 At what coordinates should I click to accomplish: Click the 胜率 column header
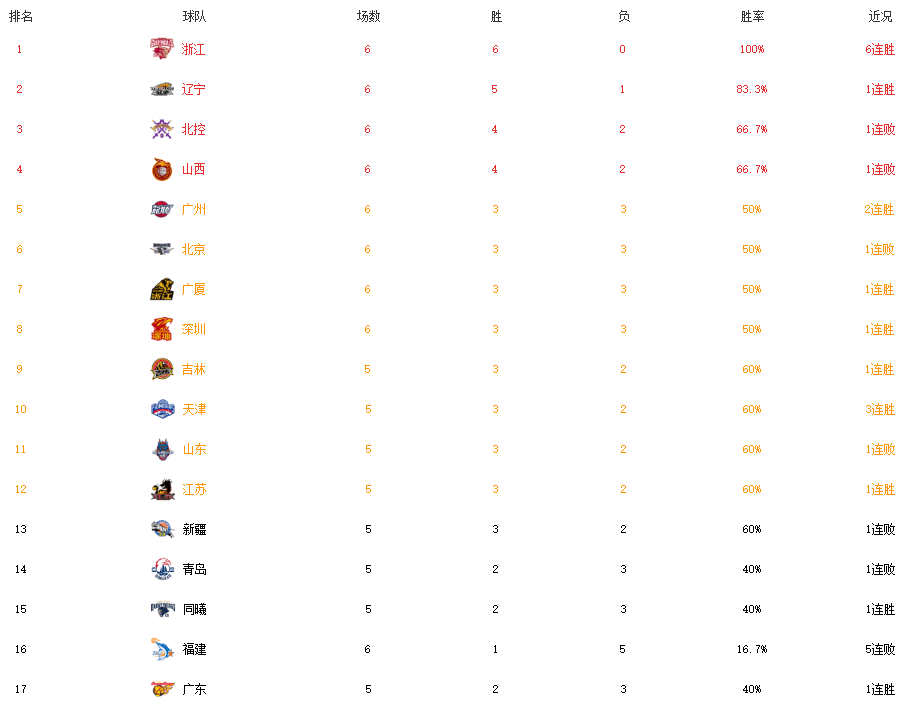point(752,17)
